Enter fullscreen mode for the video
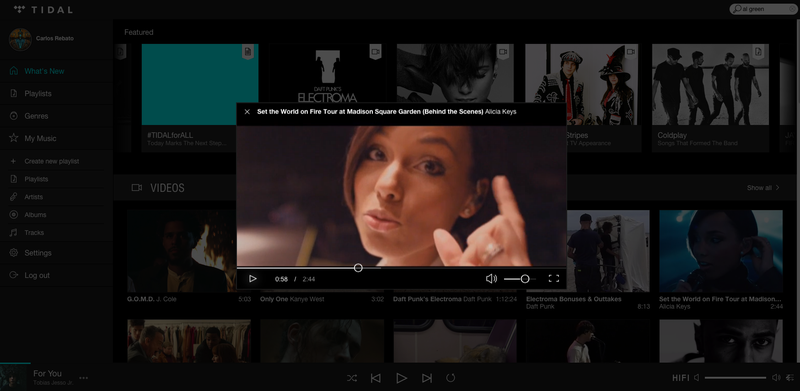Image resolution: width=800 pixels, height=391 pixels. click(x=554, y=279)
